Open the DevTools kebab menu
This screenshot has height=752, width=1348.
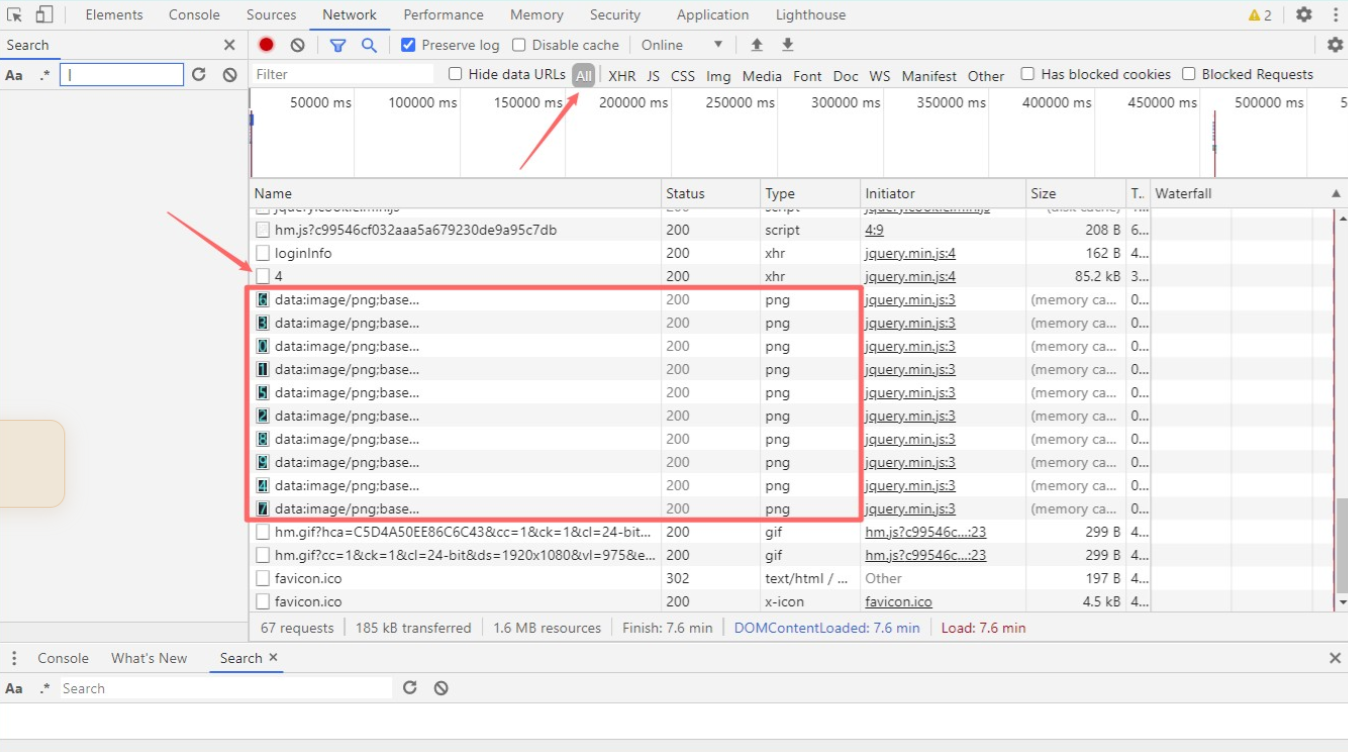pyautogui.click(x=1335, y=15)
